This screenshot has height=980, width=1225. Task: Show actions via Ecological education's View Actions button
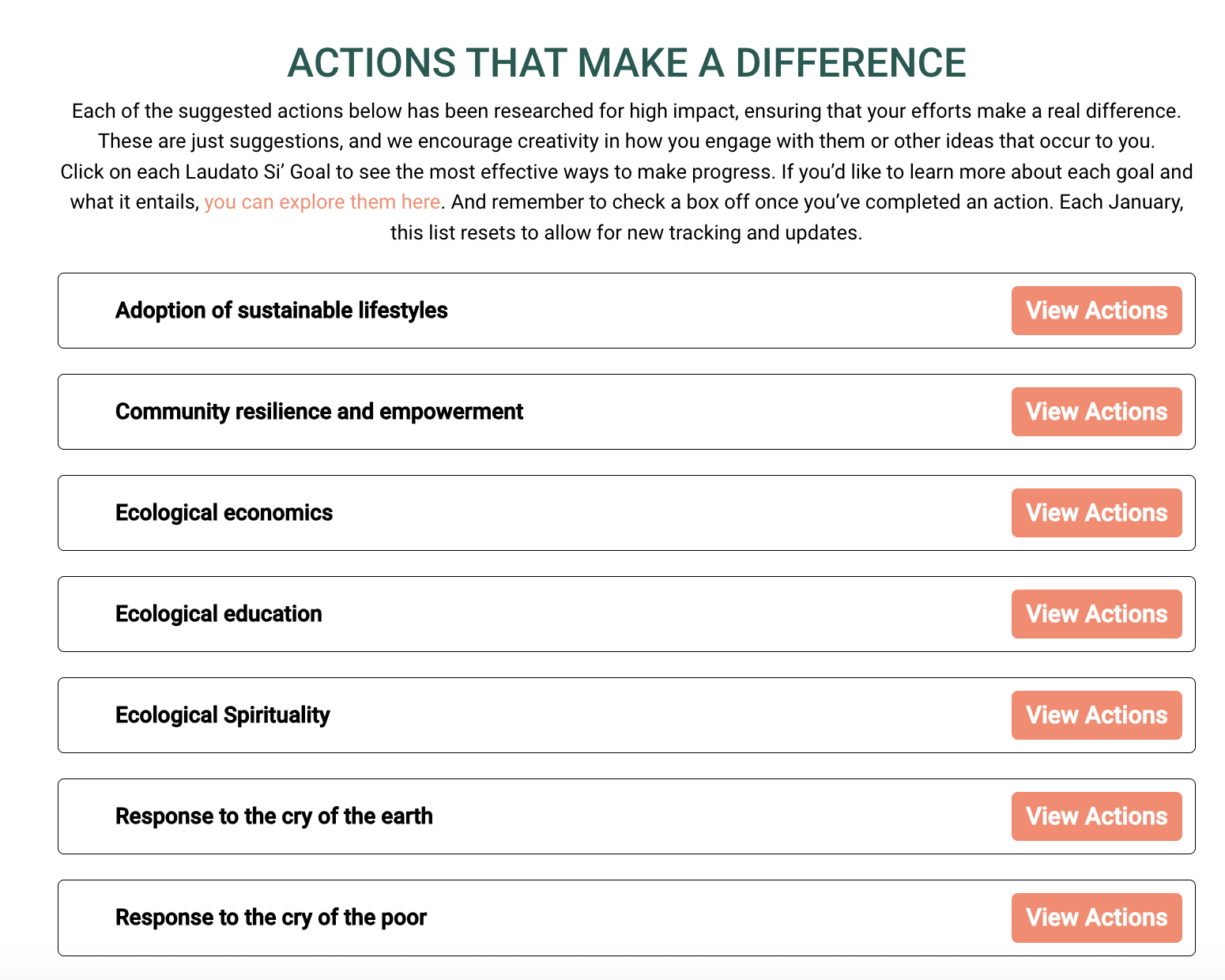(1096, 614)
